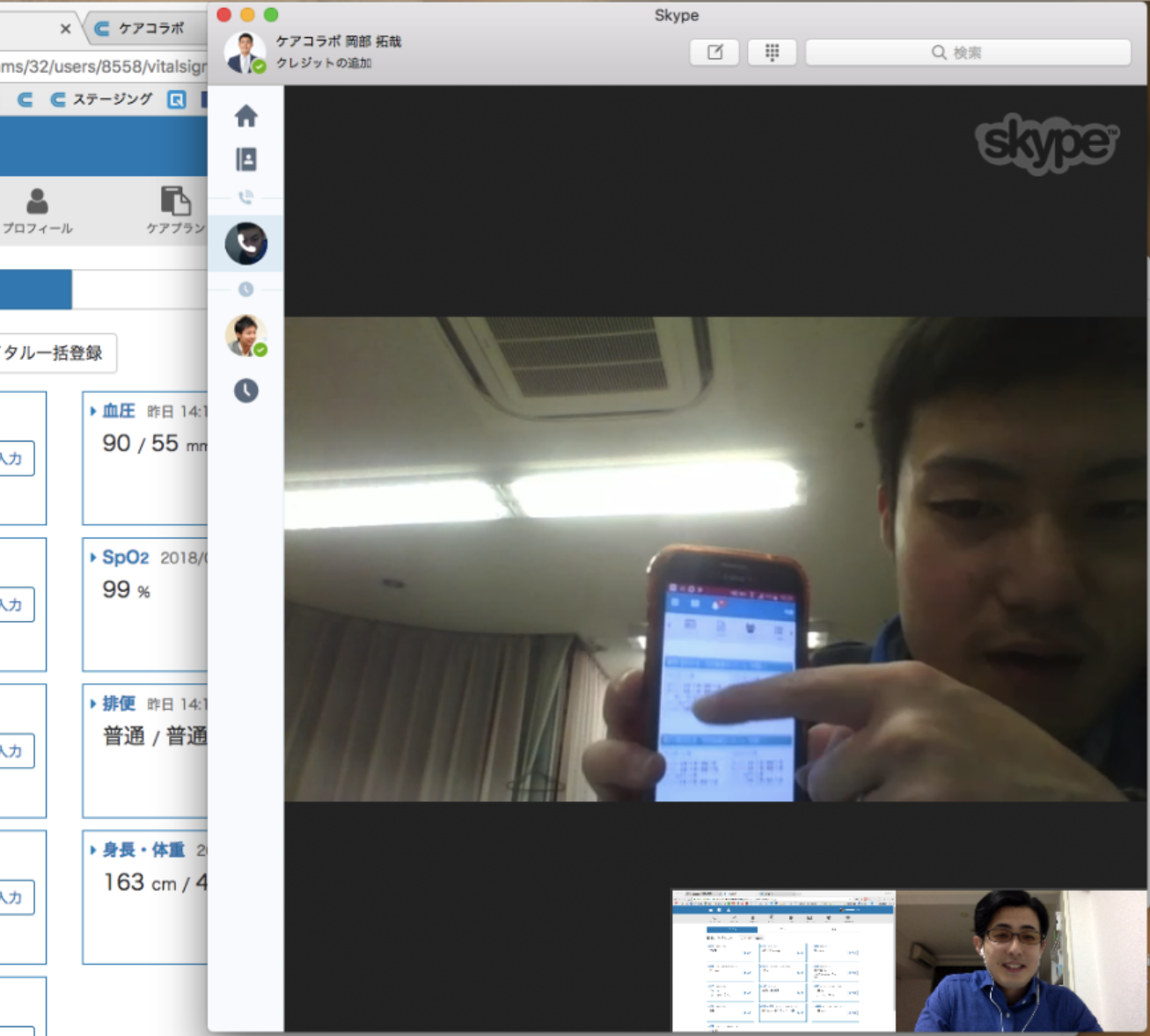Click the blood pressure value 90 / 55
The width and height of the screenshot is (1150, 1036).
pos(141,443)
